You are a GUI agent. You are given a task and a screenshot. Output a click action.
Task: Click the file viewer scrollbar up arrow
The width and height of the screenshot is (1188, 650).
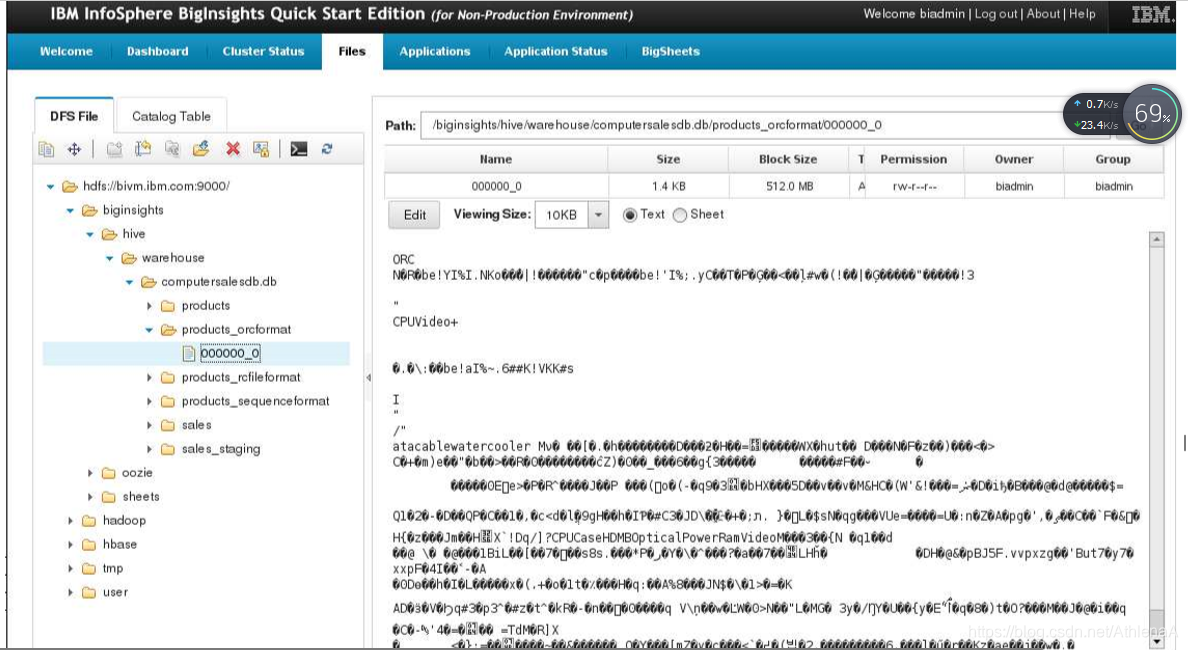[1156, 239]
